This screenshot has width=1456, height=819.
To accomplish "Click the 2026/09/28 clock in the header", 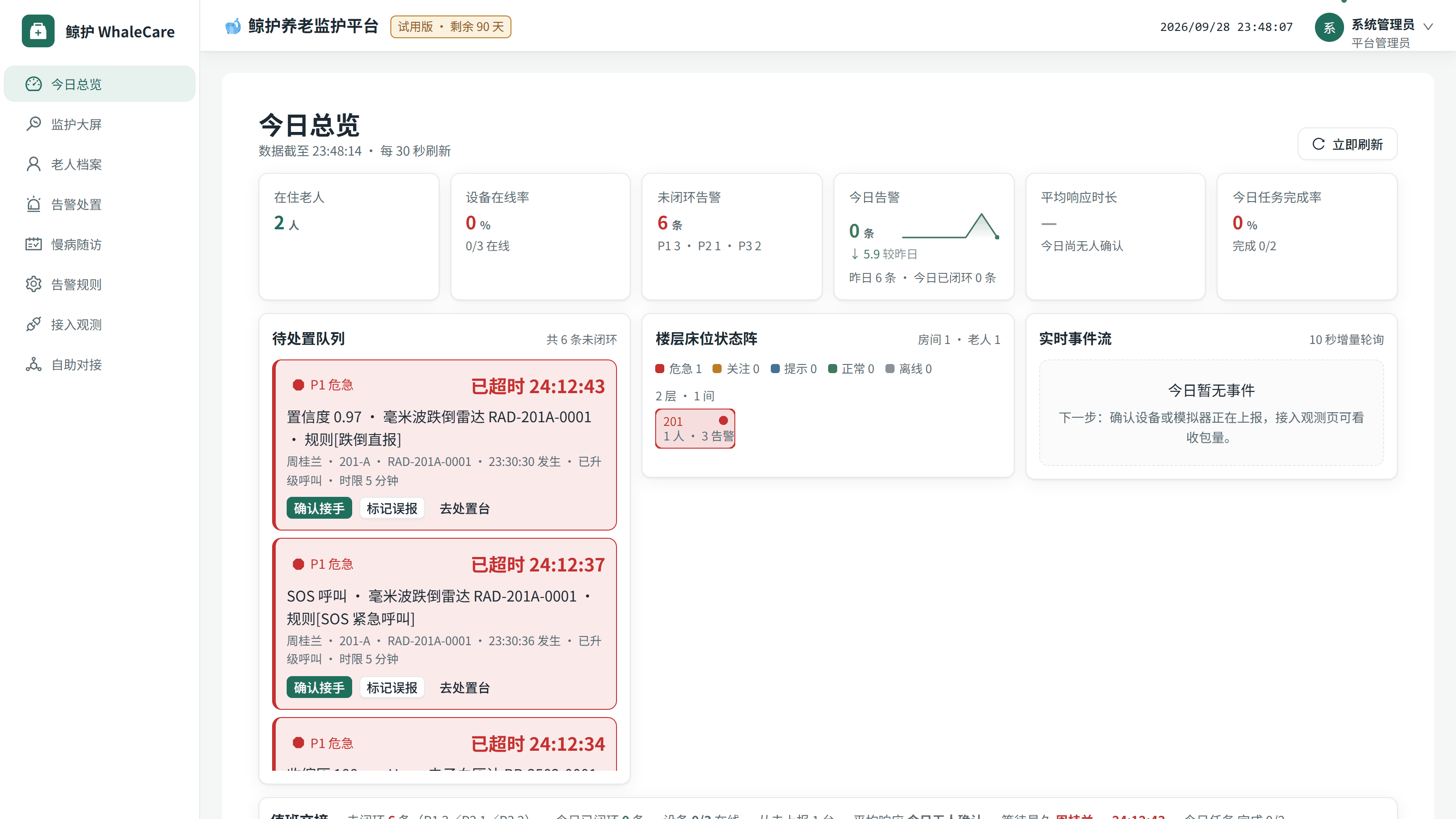I will tap(1226, 26).
